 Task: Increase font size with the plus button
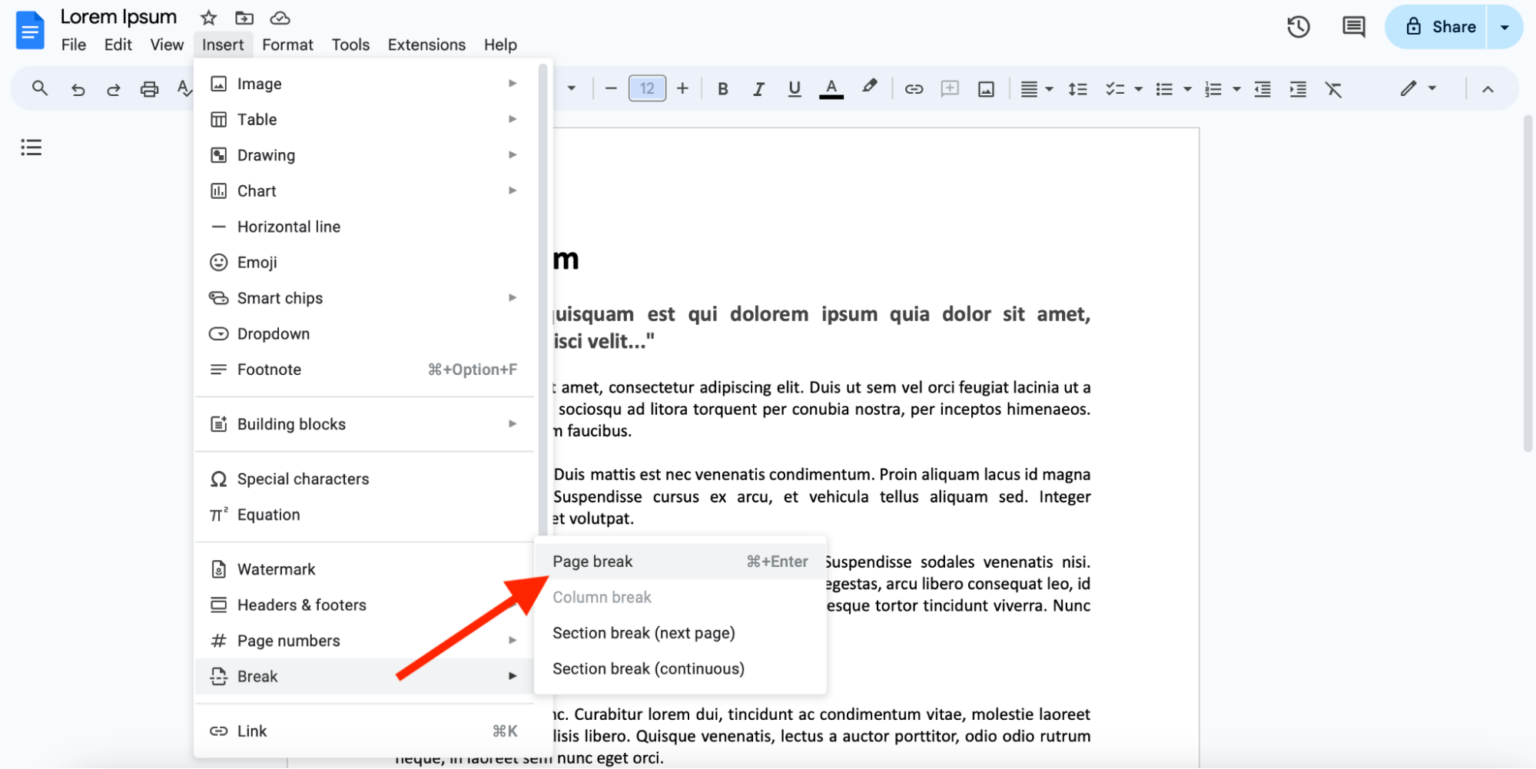click(682, 88)
